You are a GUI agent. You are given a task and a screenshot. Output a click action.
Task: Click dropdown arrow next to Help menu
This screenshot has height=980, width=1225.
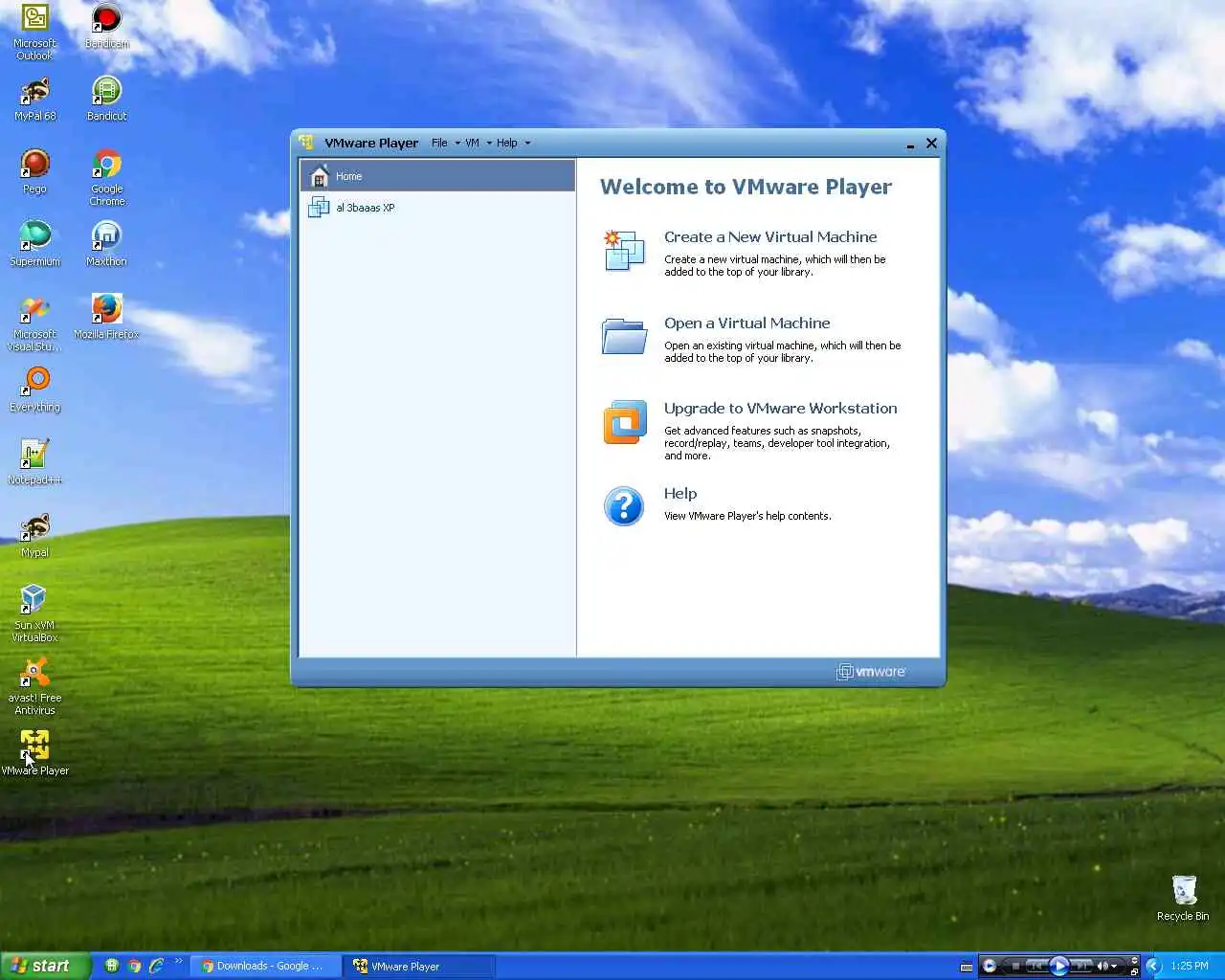click(527, 144)
